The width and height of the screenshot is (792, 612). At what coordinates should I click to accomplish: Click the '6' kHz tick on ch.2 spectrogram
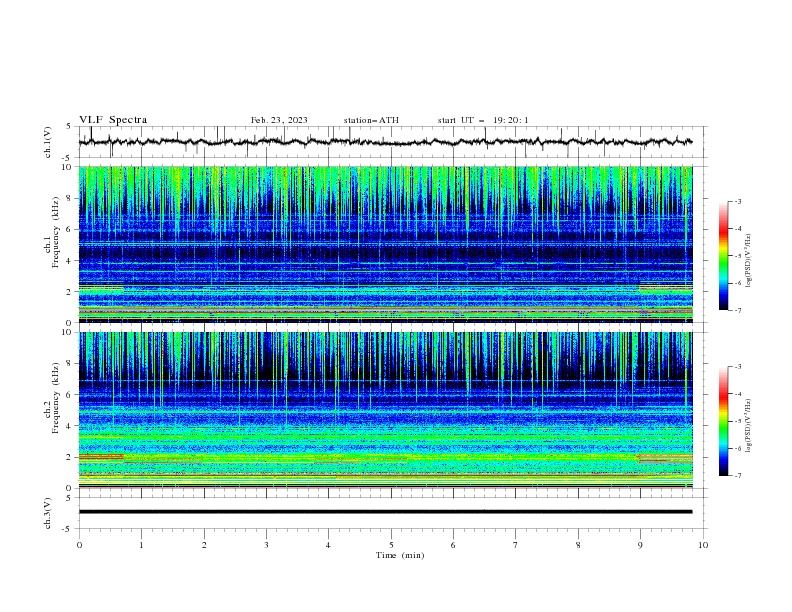[x=70, y=395]
